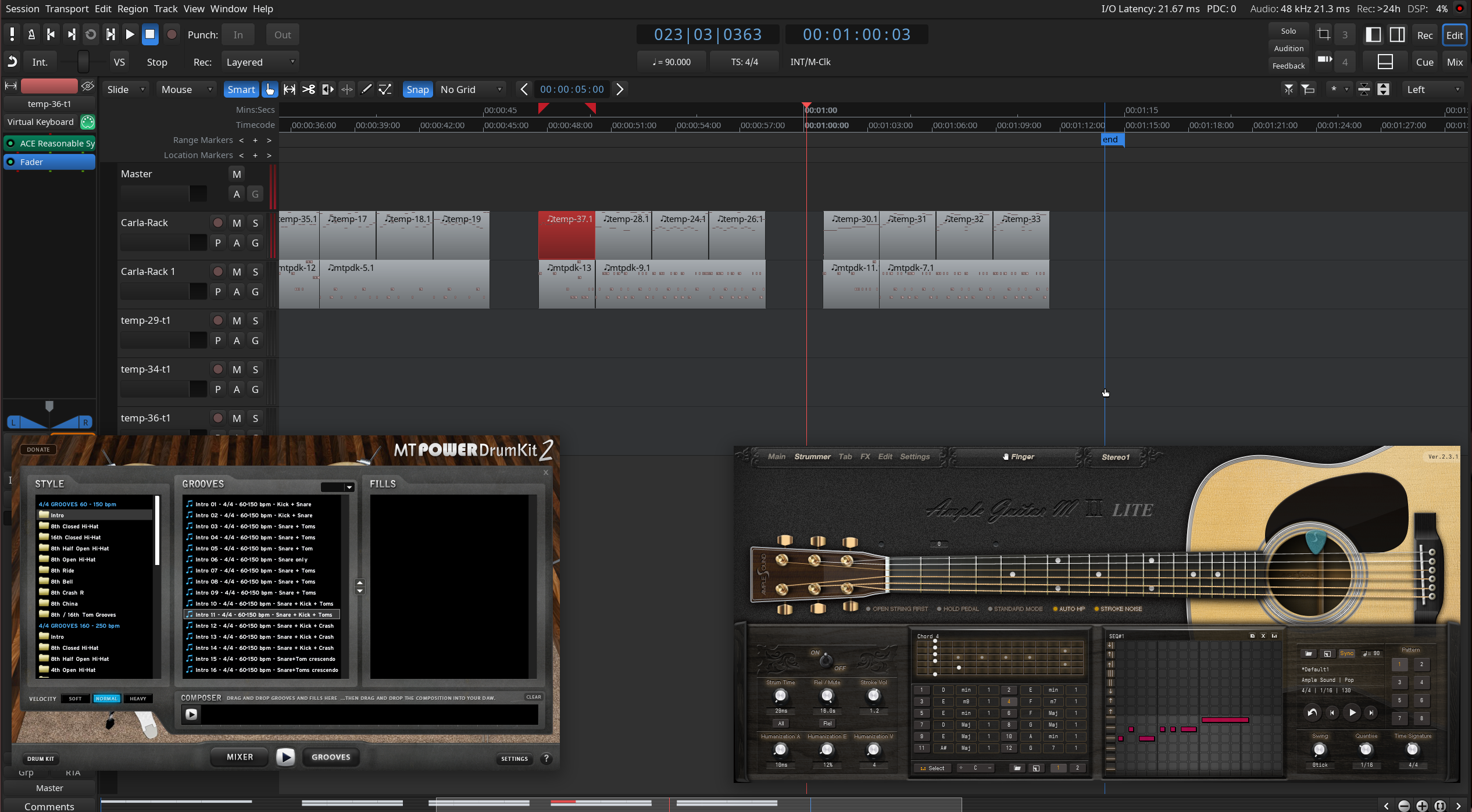This screenshot has height=812, width=1472.
Task: Open the grooves filter dropdown in MT Power DrumKit
Action: pyautogui.click(x=337, y=487)
